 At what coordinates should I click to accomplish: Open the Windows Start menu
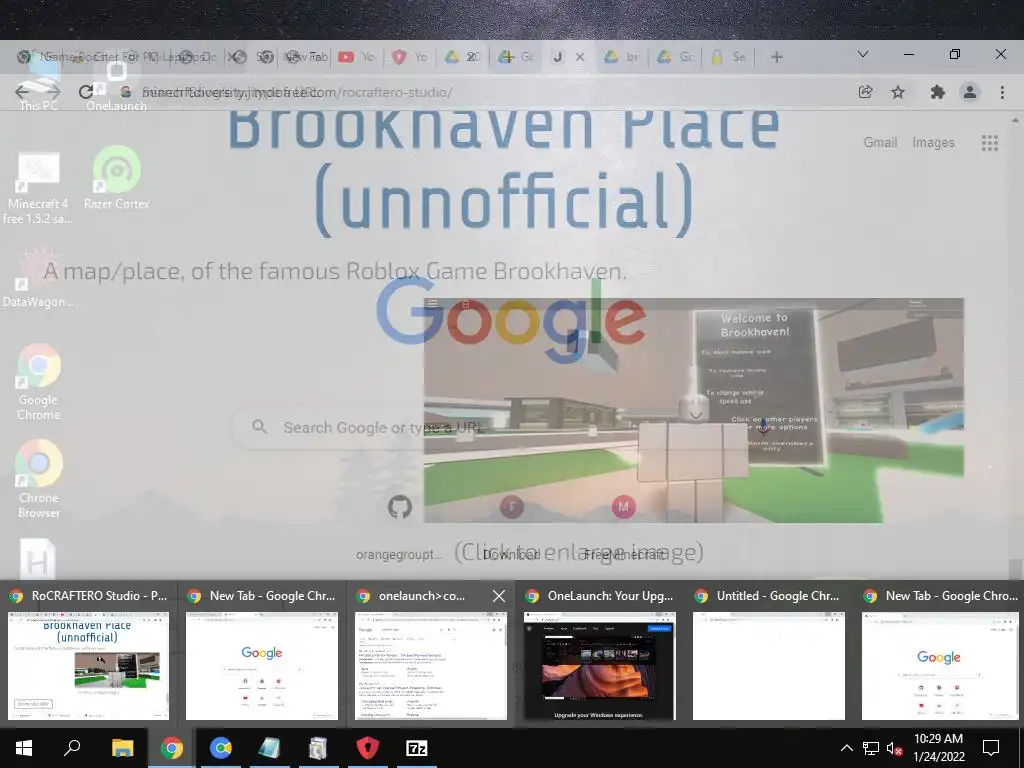[24, 748]
